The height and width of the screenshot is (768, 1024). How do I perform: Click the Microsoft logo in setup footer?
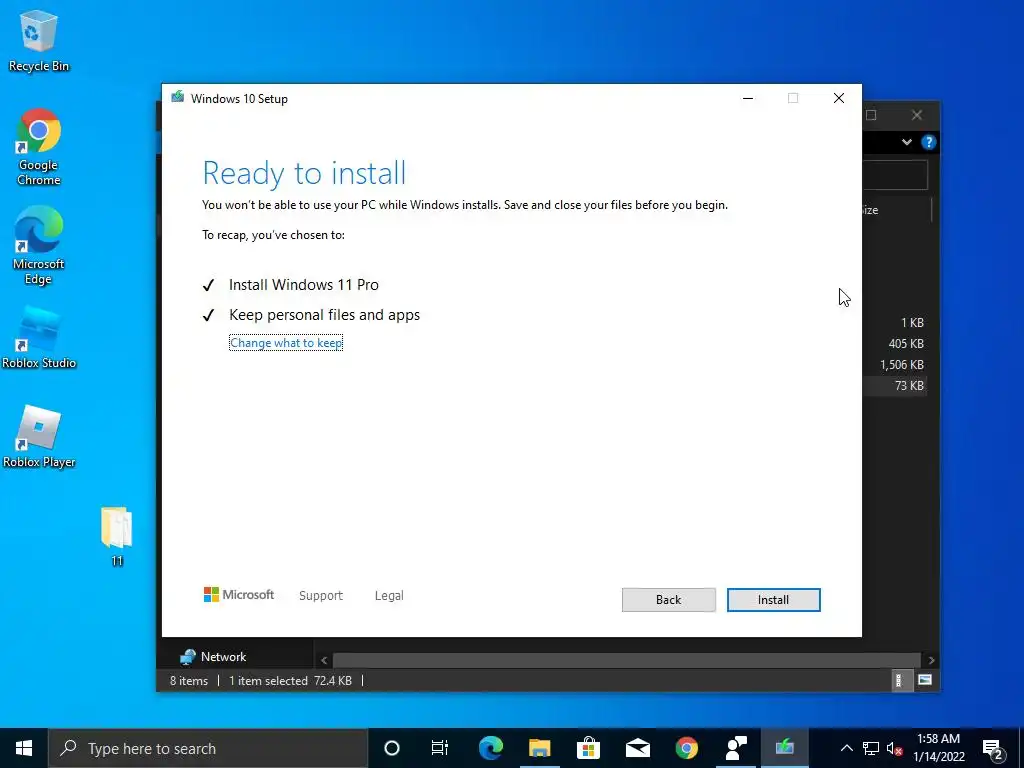[239, 595]
